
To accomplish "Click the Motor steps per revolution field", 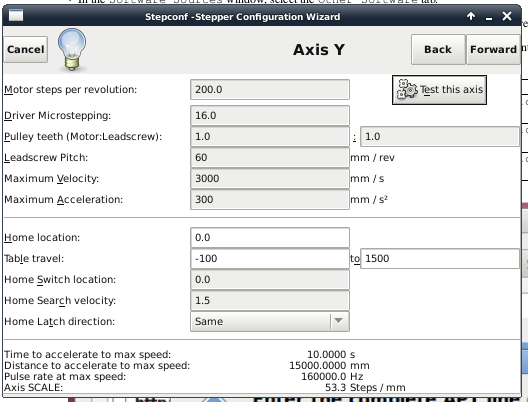I will [270, 90].
